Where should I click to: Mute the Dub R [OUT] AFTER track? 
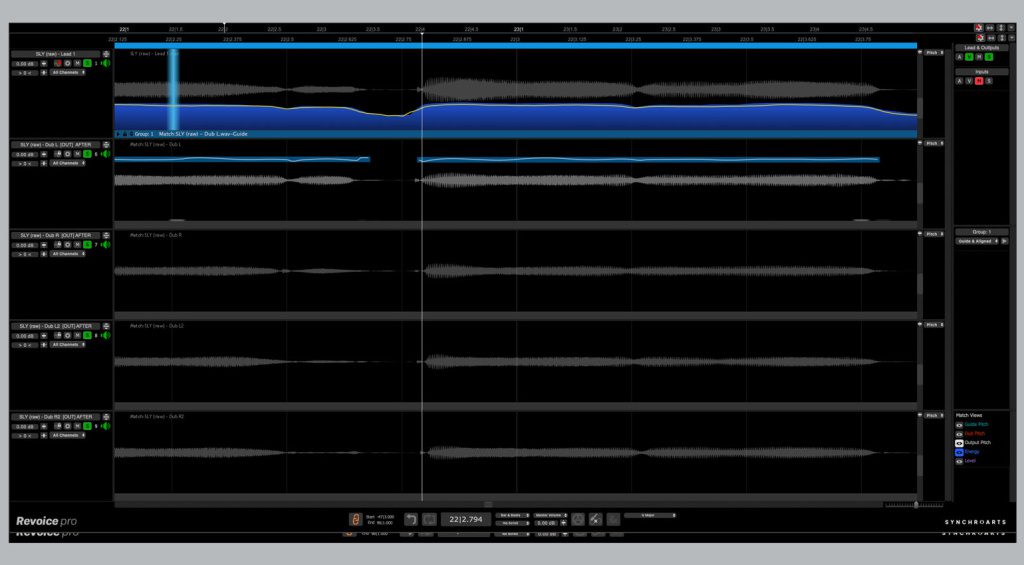click(77, 245)
